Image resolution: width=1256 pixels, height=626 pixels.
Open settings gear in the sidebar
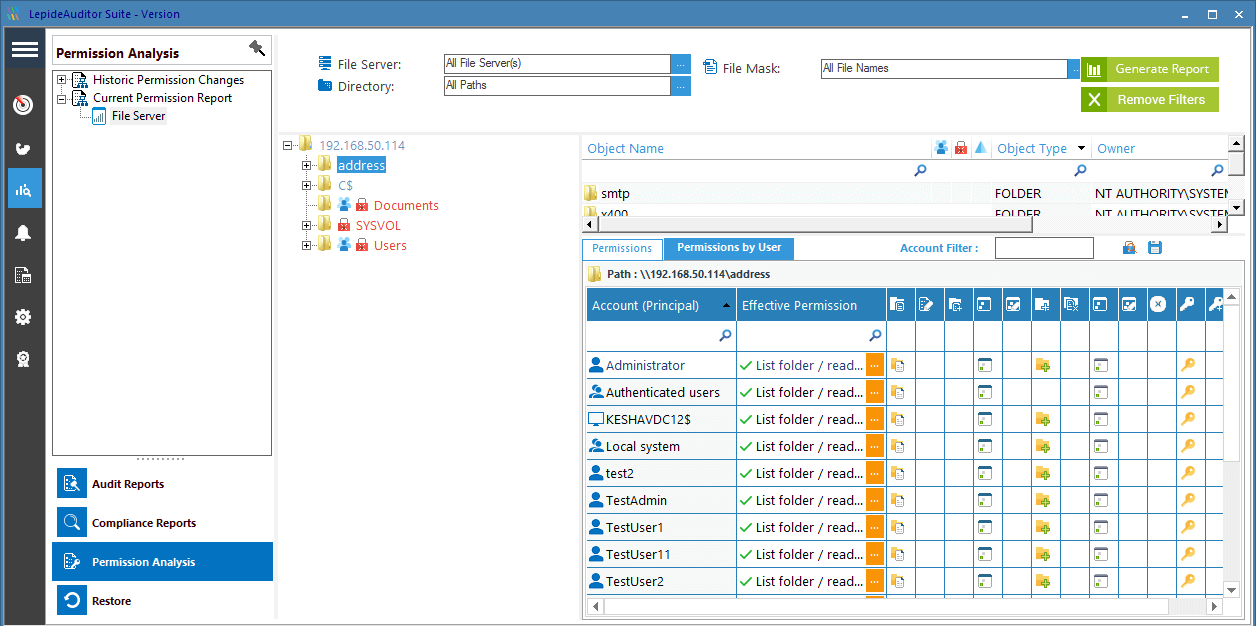[24, 317]
